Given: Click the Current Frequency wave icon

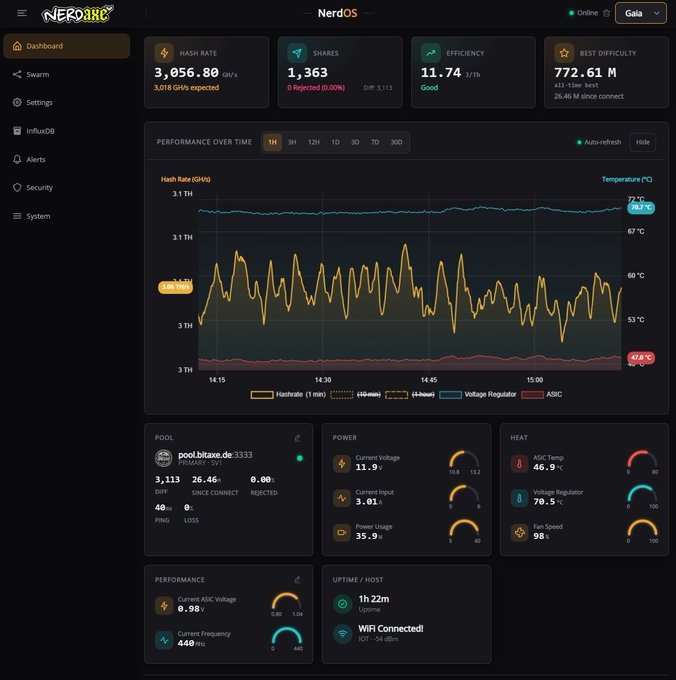Looking at the screenshot, I should 164,640.
